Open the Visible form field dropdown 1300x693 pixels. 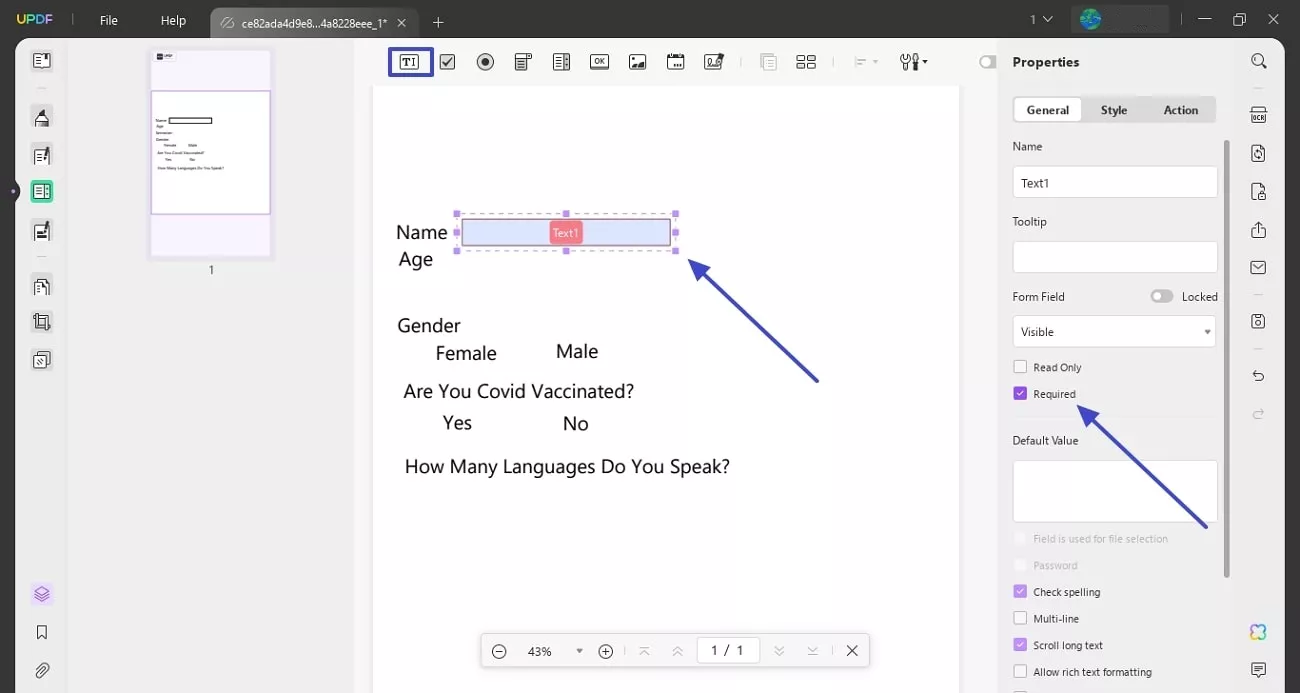coord(1115,331)
